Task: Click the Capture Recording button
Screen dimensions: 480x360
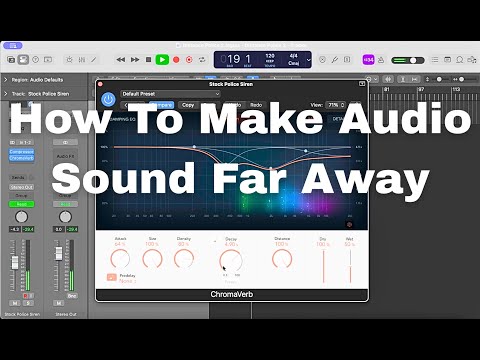Action: tap(189, 60)
